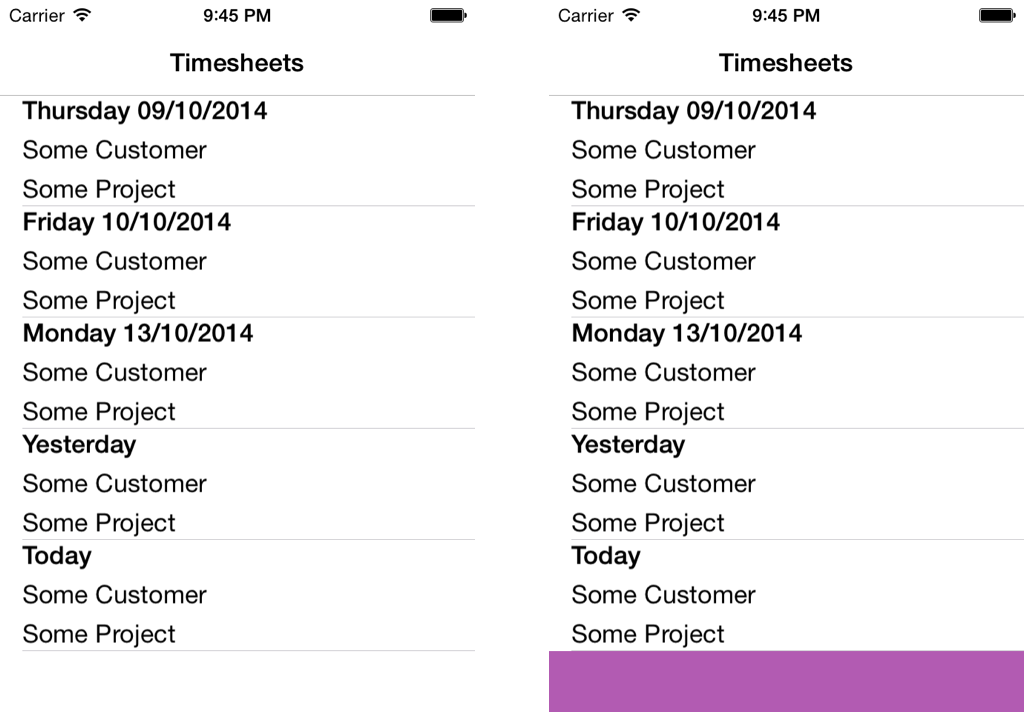Tap the Carrier label in right screen
Screen dimensions: 1024x712
pos(585,15)
